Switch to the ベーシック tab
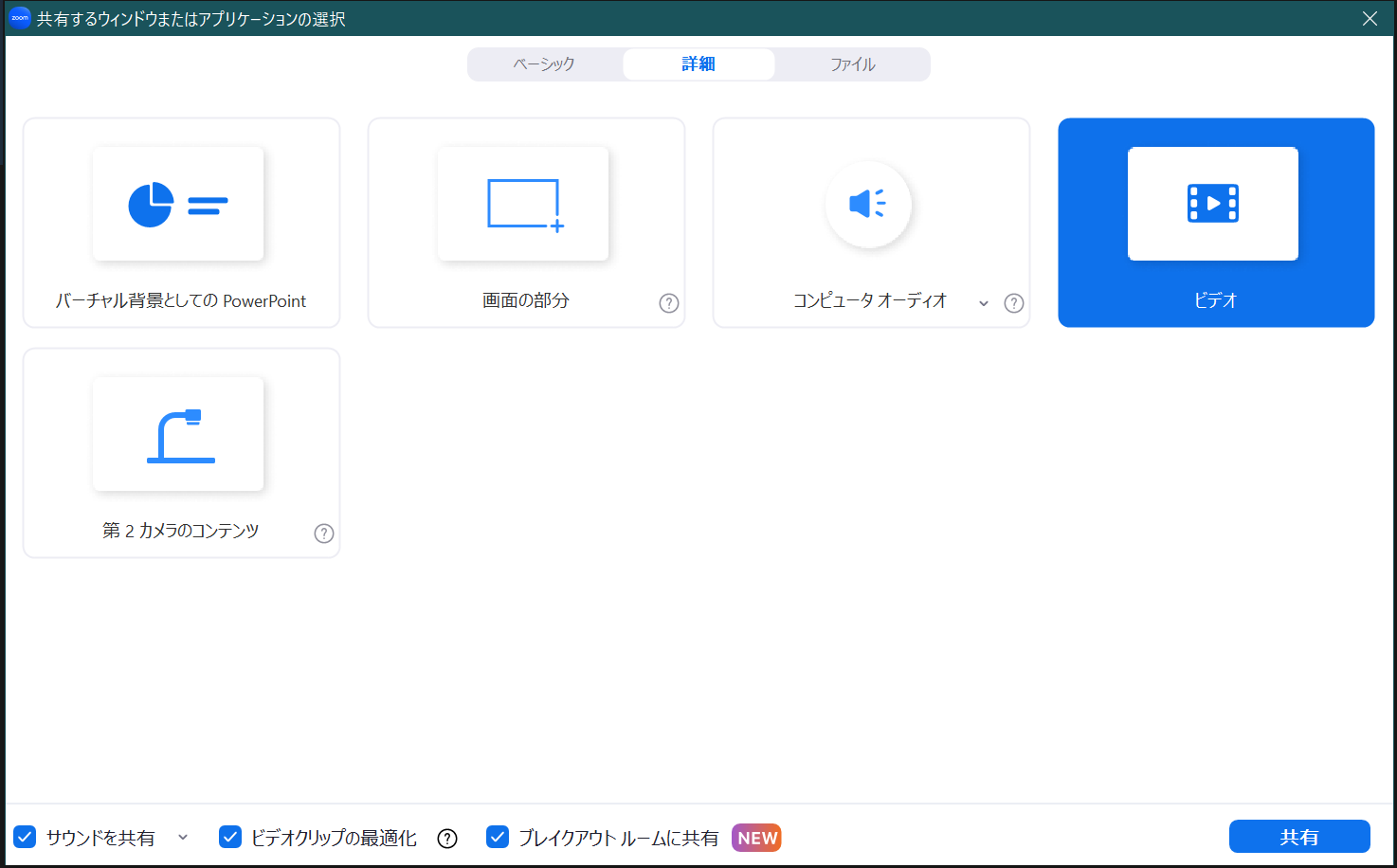The height and width of the screenshot is (868, 1397). click(545, 64)
